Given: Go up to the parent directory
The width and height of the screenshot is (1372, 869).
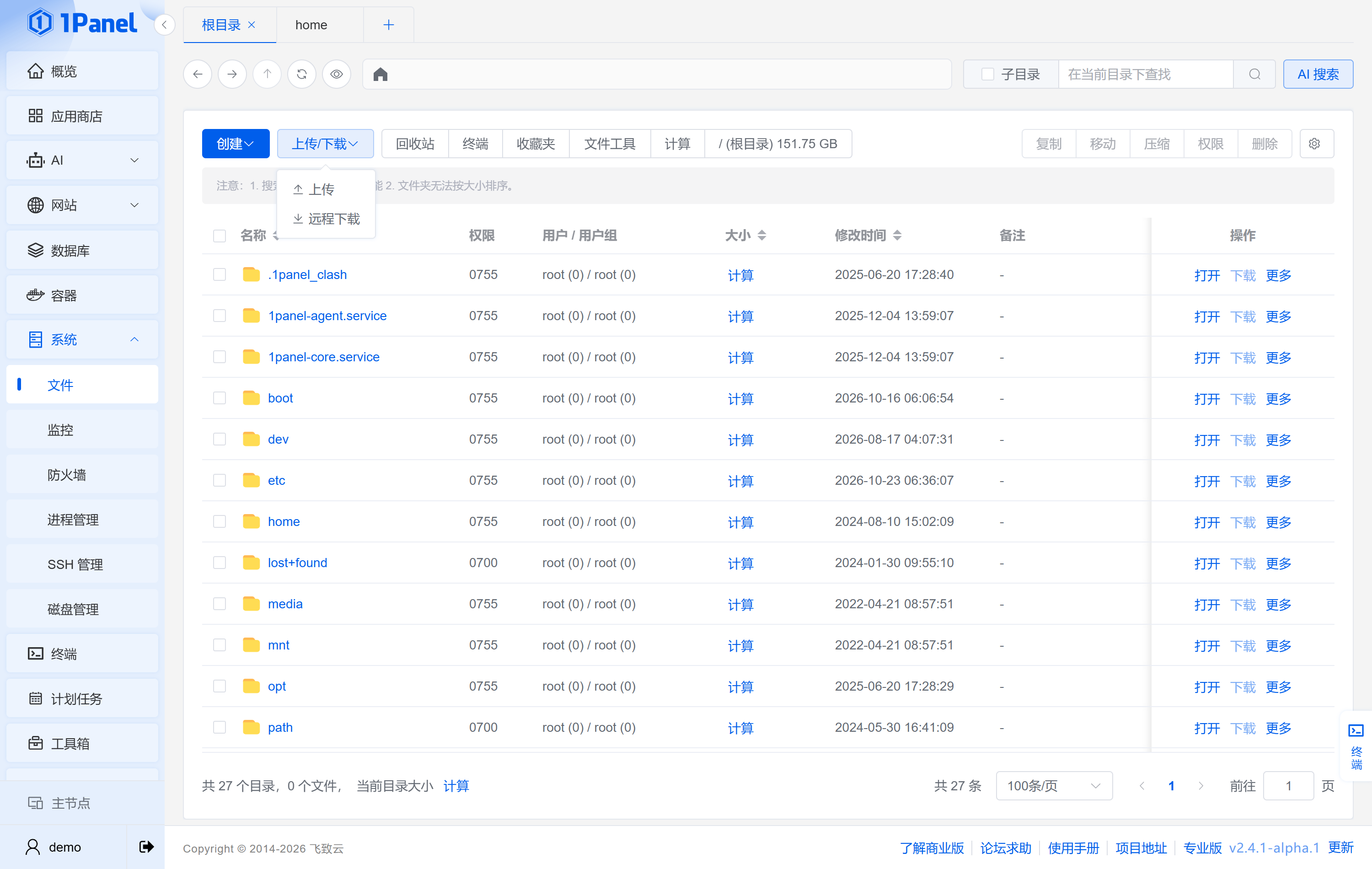Looking at the screenshot, I should click(267, 74).
